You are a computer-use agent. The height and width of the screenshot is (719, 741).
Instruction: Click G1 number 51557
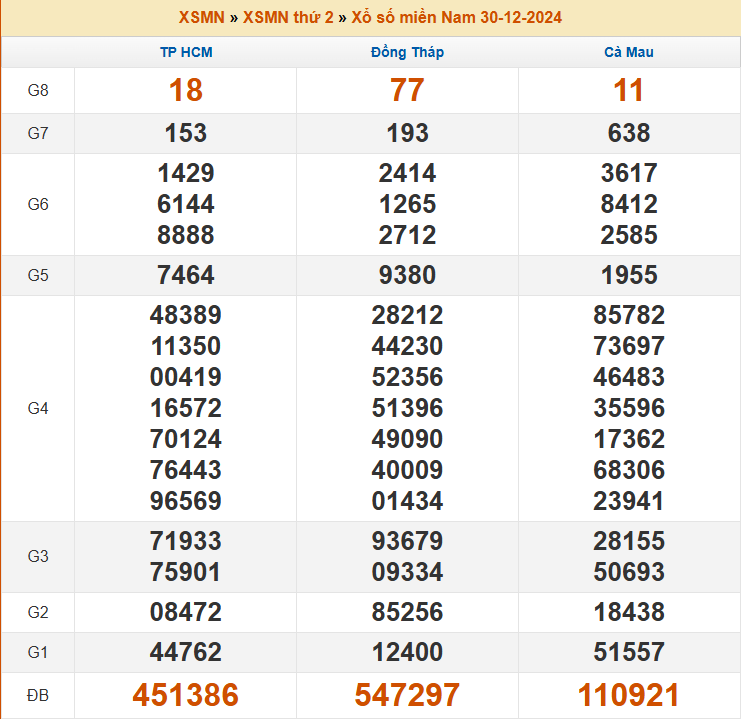click(x=629, y=652)
